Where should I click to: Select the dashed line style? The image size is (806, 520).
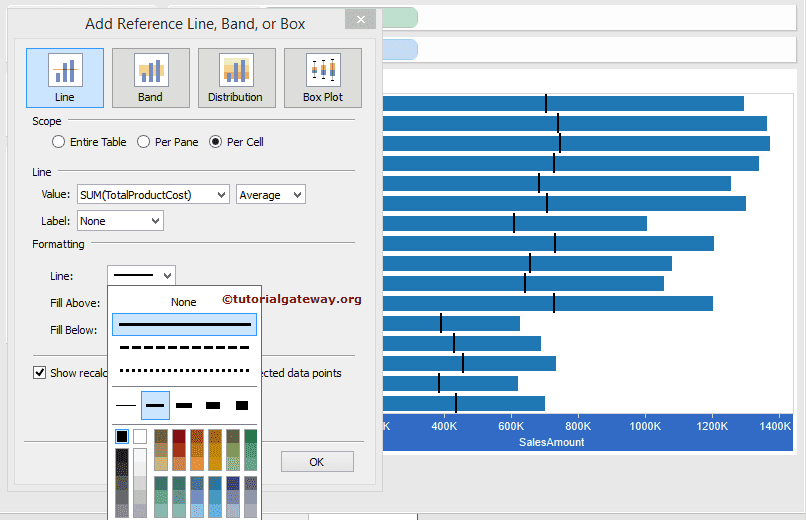point(184,347)
